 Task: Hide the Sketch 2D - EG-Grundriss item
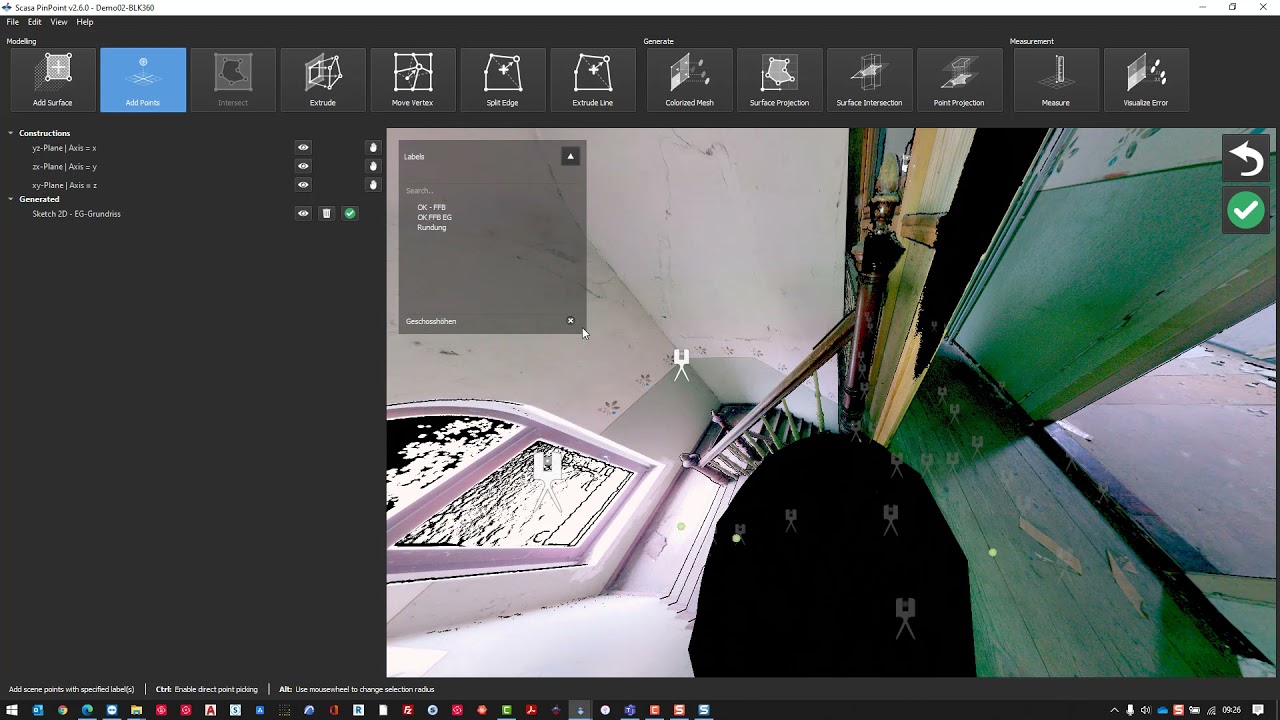click(x=303, y=213)
